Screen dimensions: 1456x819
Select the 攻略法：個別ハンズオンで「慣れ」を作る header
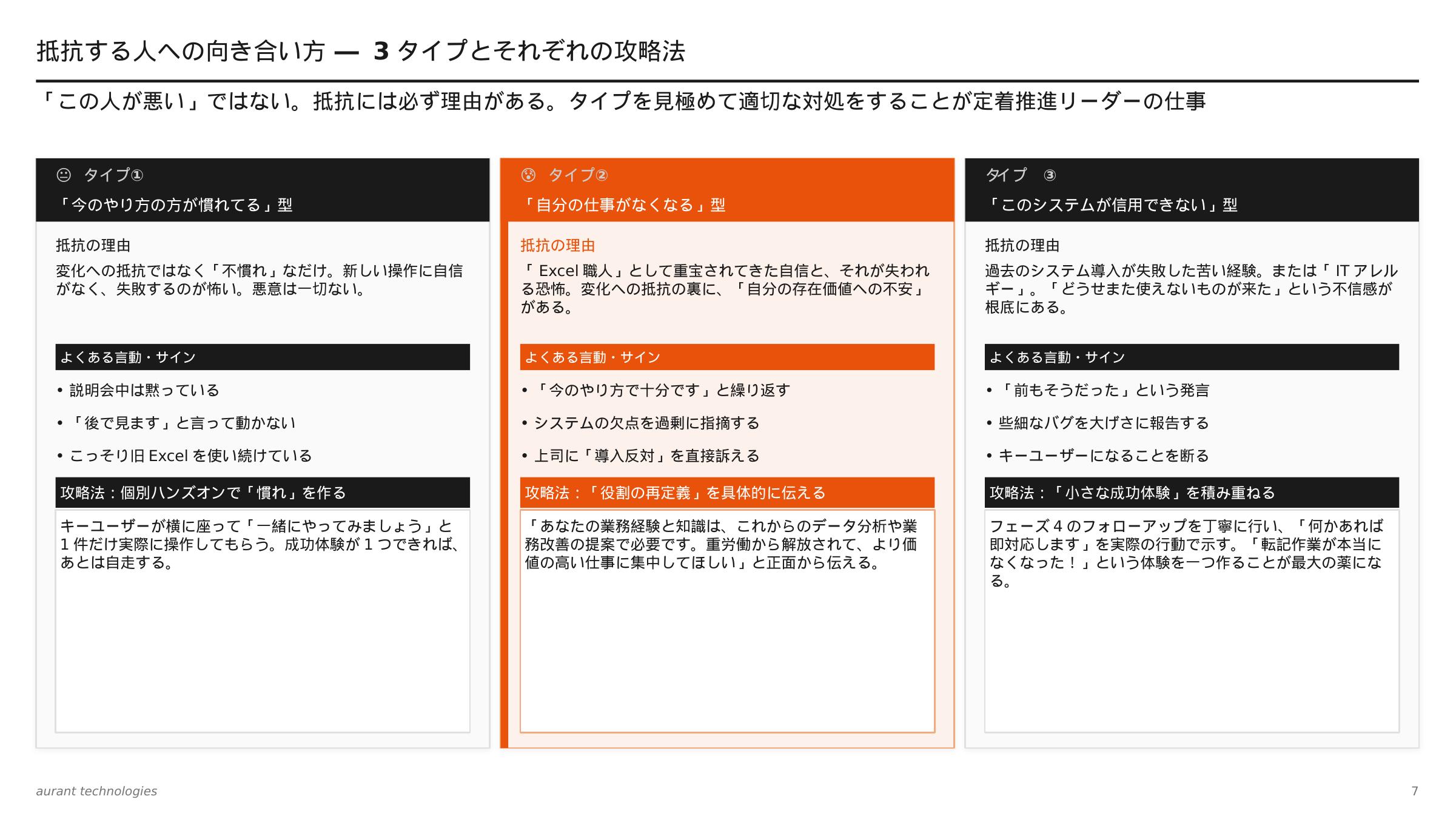click(263, 493)
